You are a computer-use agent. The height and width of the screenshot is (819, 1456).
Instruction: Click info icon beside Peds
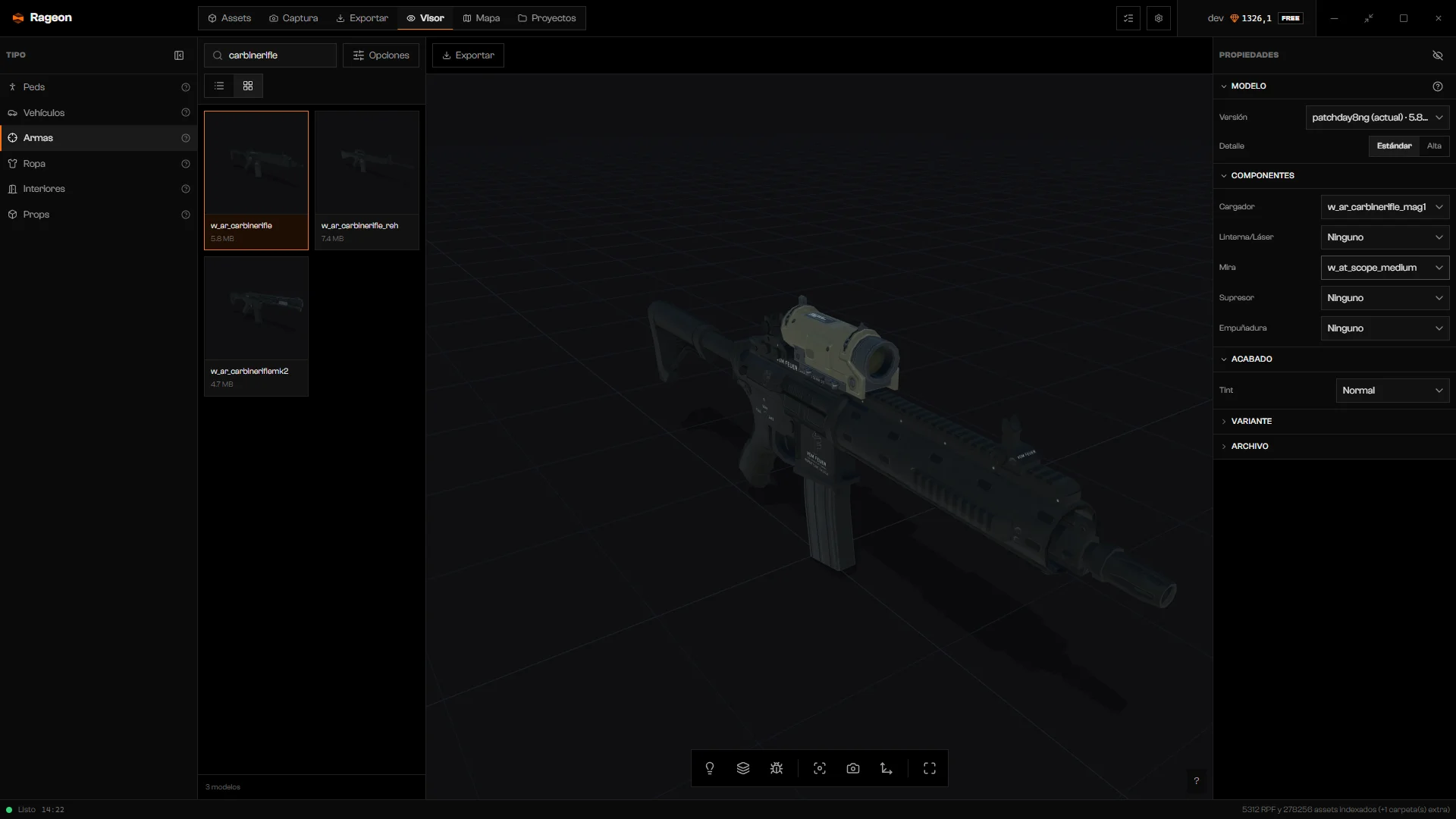coord(186,87)
